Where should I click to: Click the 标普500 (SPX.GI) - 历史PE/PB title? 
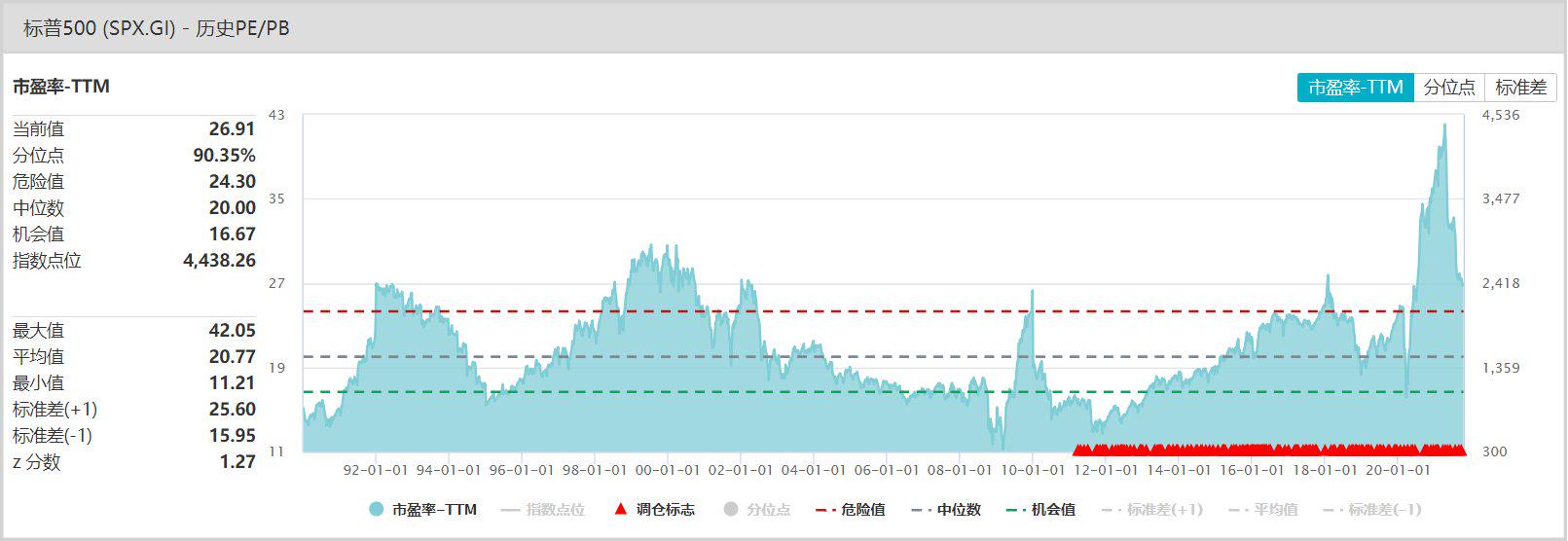pos(157,28)
